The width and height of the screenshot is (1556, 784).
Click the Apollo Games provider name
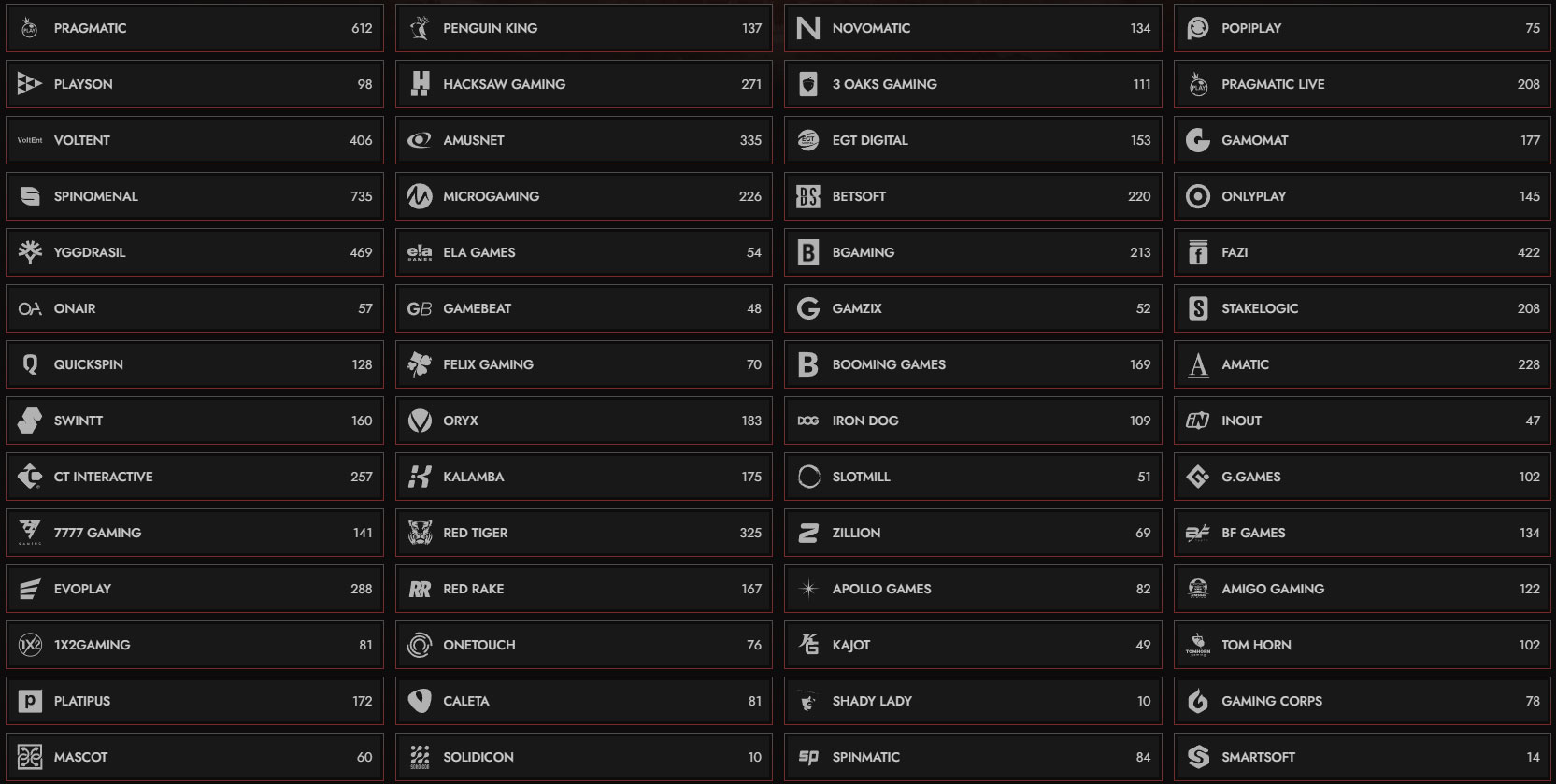(881, 589)
